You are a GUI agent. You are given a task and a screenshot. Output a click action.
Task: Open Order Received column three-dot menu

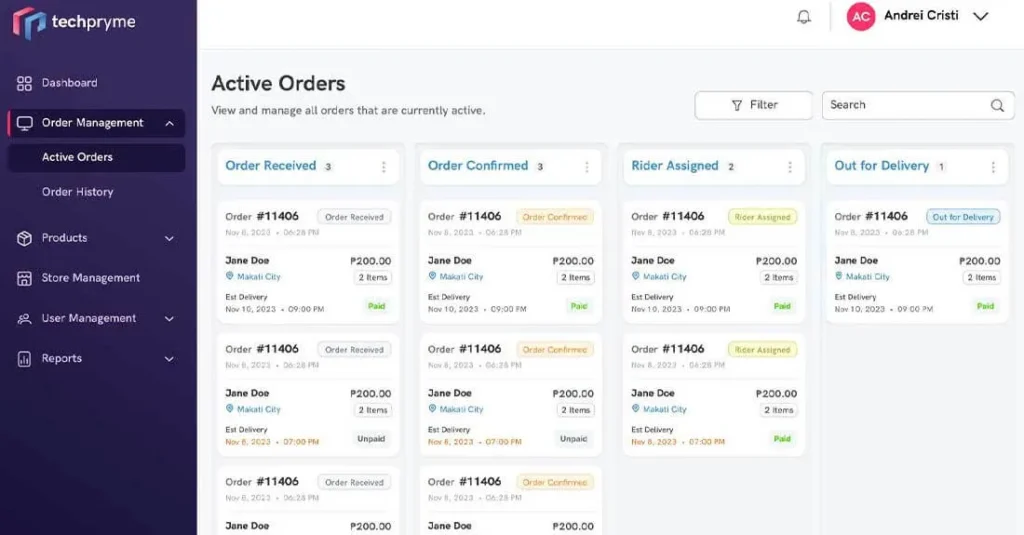tap(383, 167)
